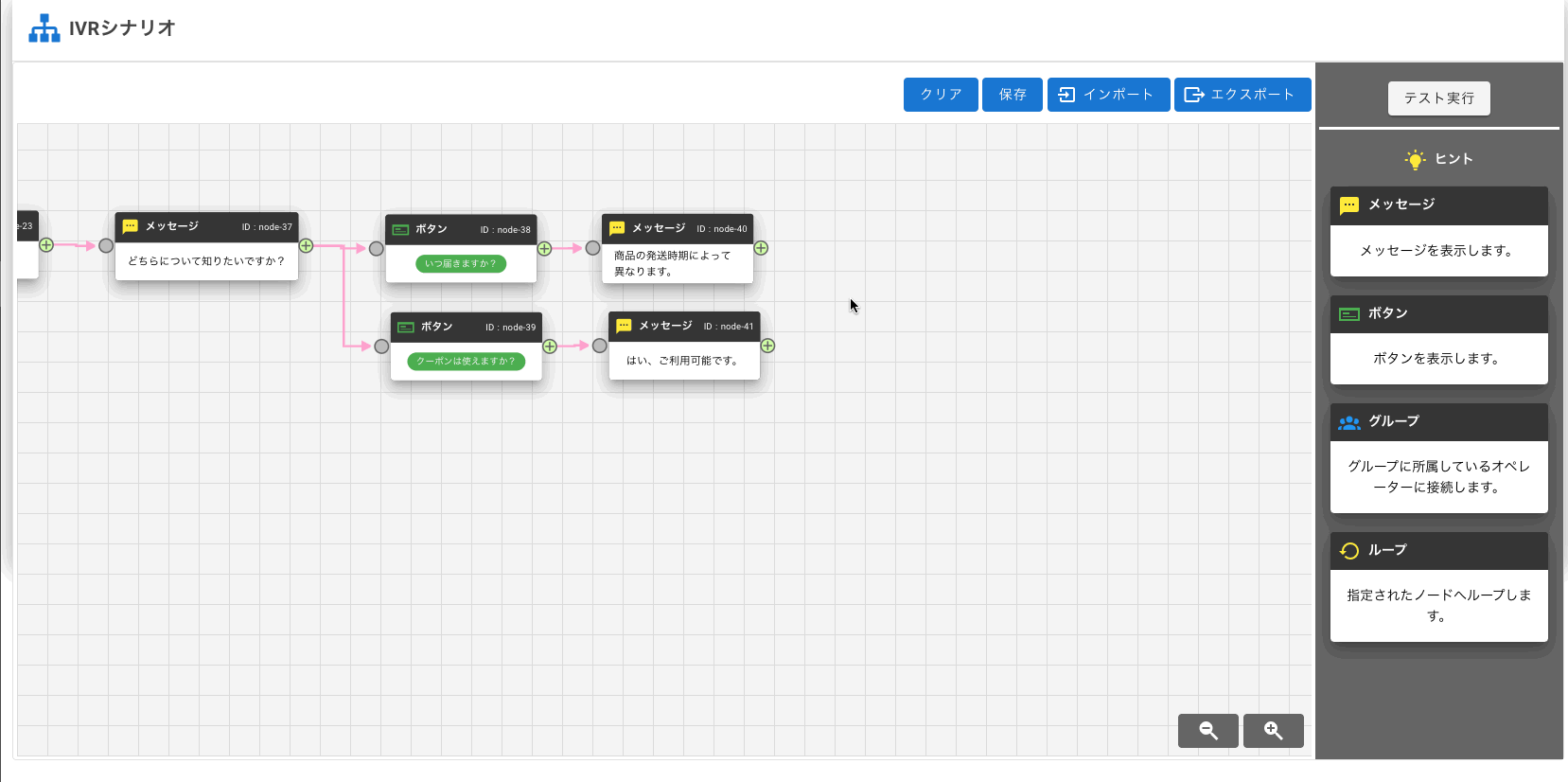Click the lightbulb hint icon
This screenshot has width=1568, height=782.
point(1415,159)
